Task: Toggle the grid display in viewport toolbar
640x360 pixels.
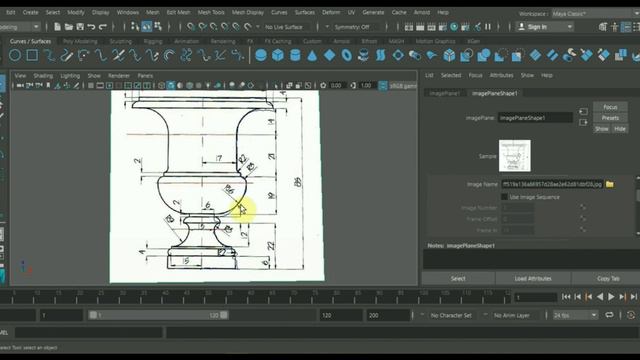Action: point(91,85)
